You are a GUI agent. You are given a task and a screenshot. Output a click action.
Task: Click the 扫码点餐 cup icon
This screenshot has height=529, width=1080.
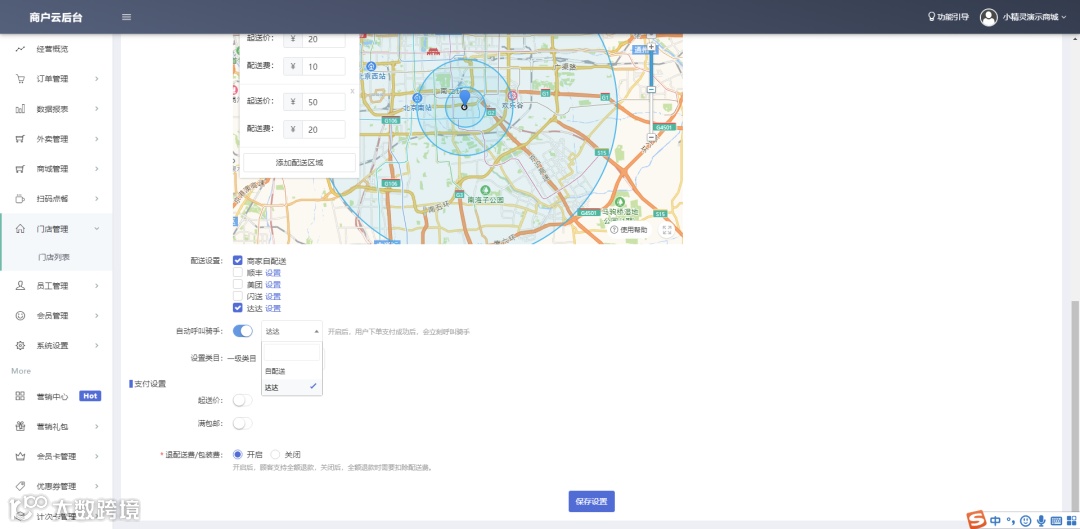pos(21,198)
